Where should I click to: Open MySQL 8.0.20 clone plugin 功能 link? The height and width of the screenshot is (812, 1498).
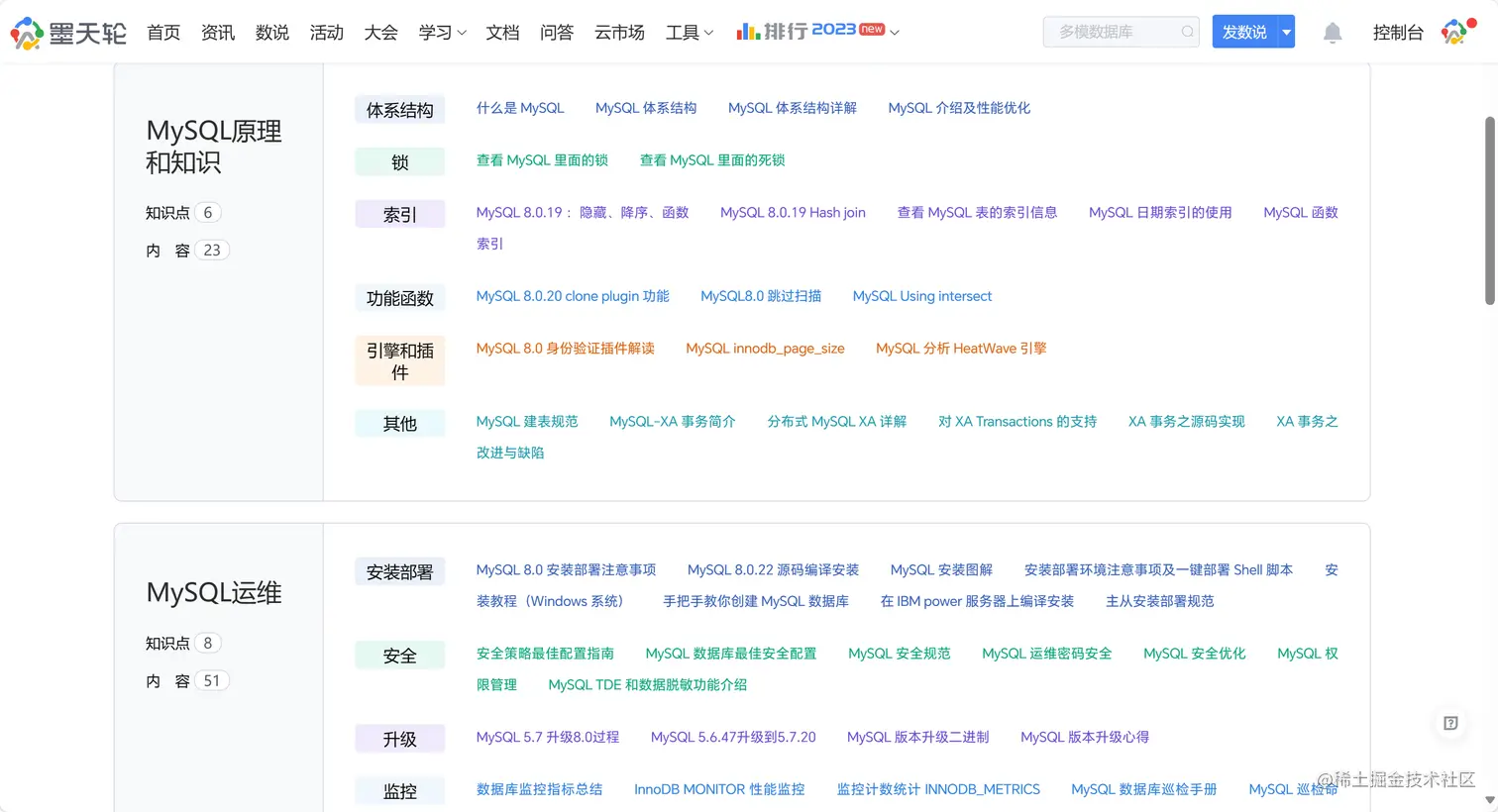click(x=573, y=296)
